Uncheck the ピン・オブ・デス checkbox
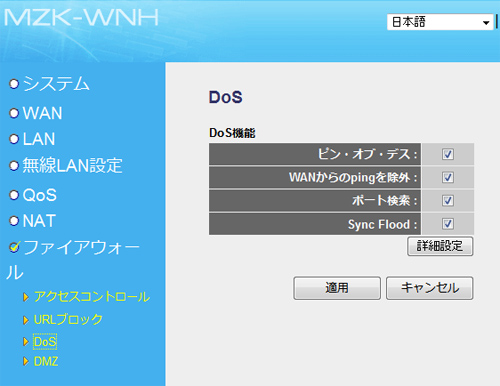The image size is (500, 386). (448, 154)
